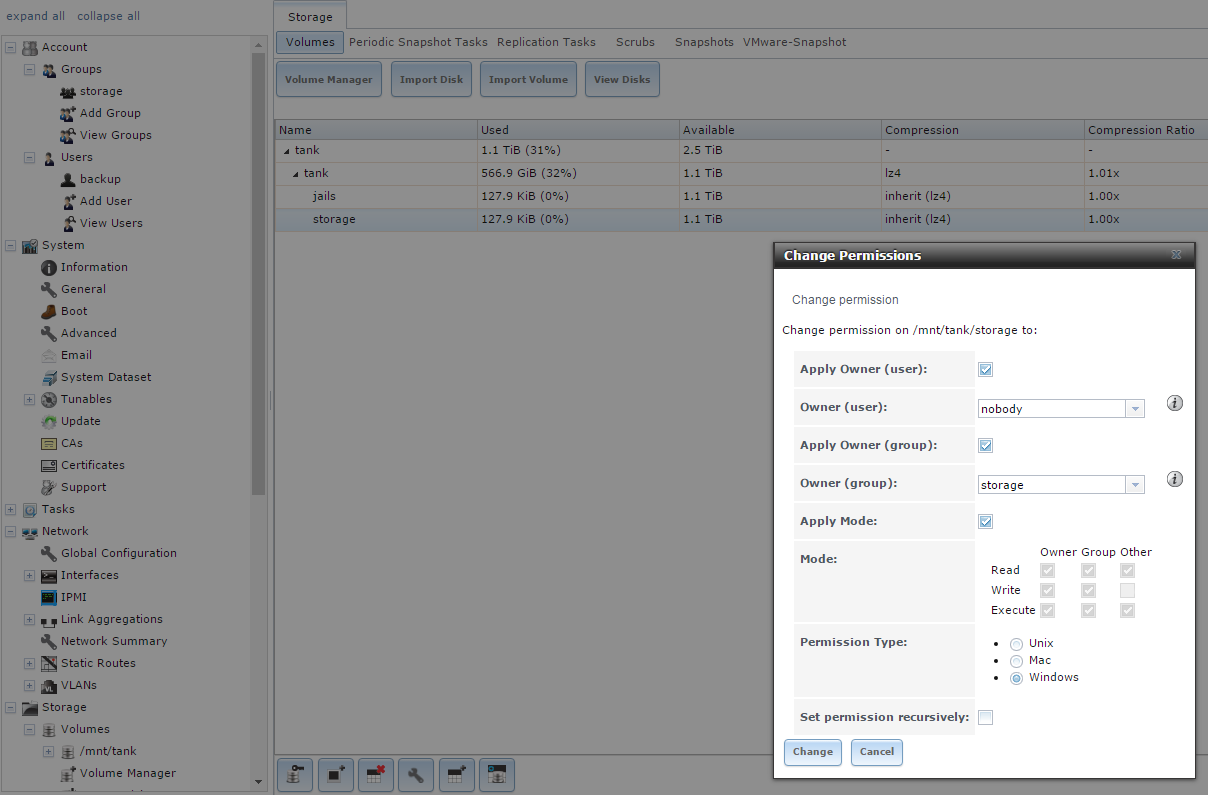This screenshot has height=795, width=1208.
Task: Click the Import Volume button
Action: click(x=528, y=79)
